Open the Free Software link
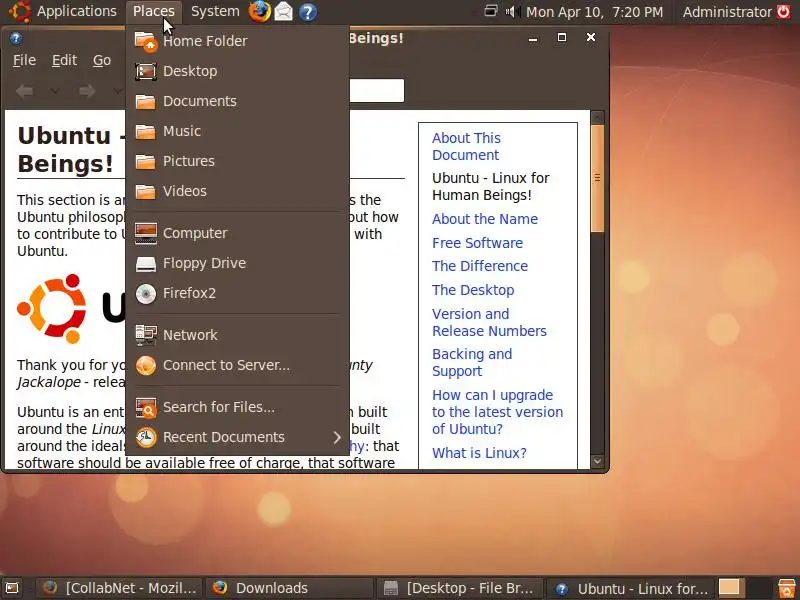This screenshot has height=600, width=800. [477, 243]
